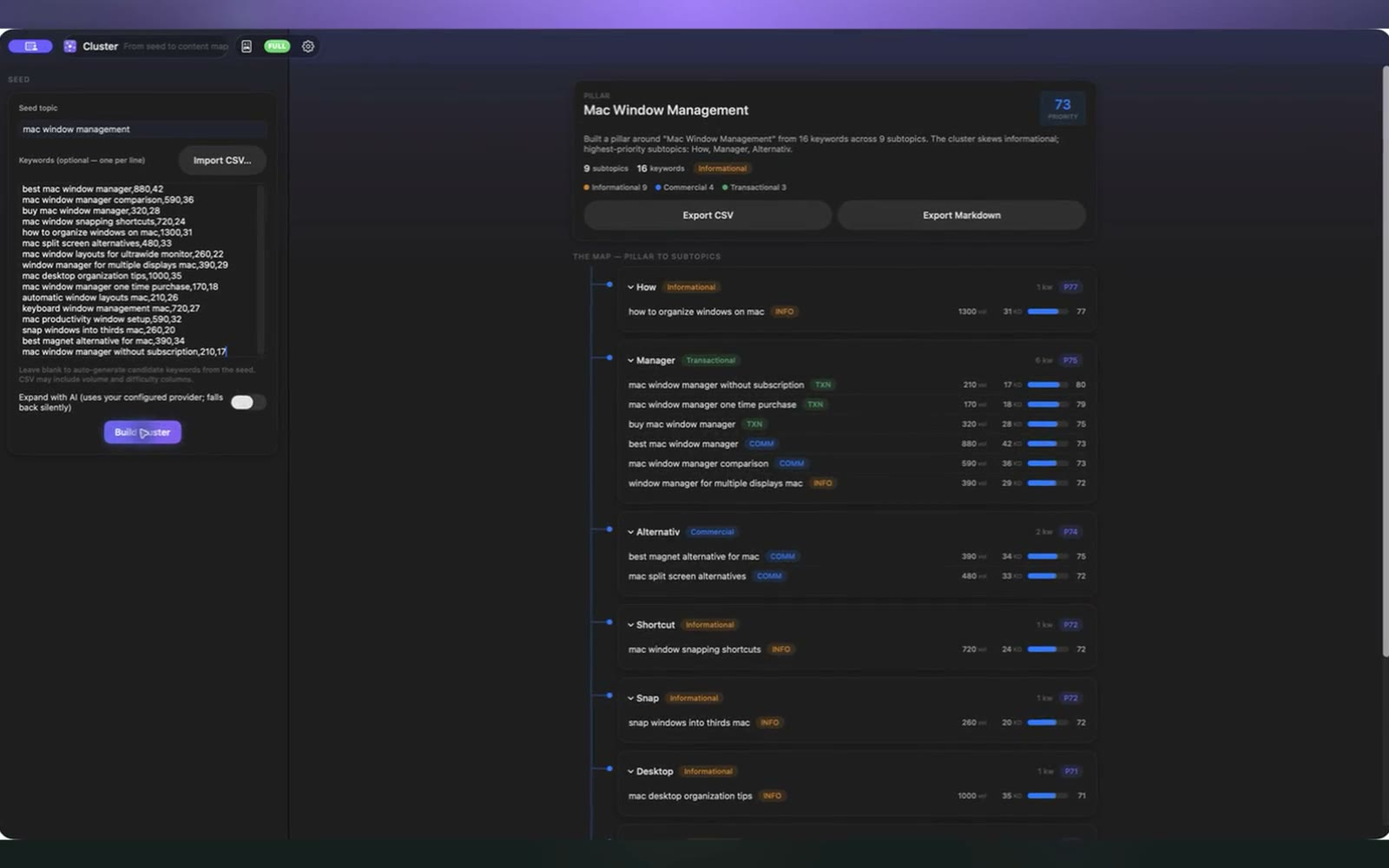Screen dimensions: 1389x868
Task: Click the 'Informational 9' legend entry
Action: (616, 187)
